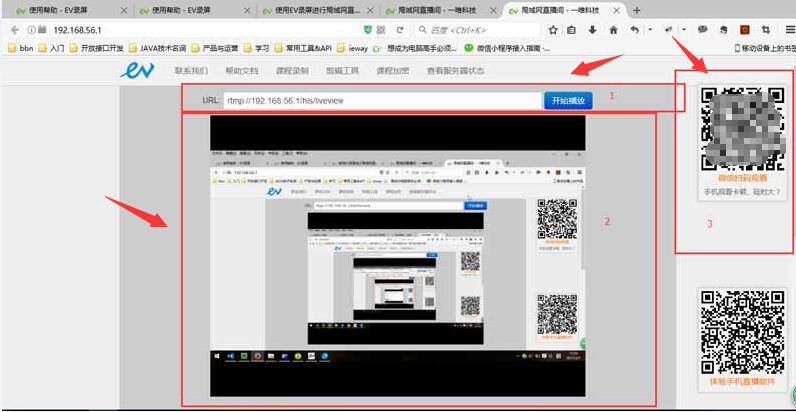This screenshot has height=412, width=796.
Task: Click the EV logo on the page header
Action: click(x=137, y=71)
